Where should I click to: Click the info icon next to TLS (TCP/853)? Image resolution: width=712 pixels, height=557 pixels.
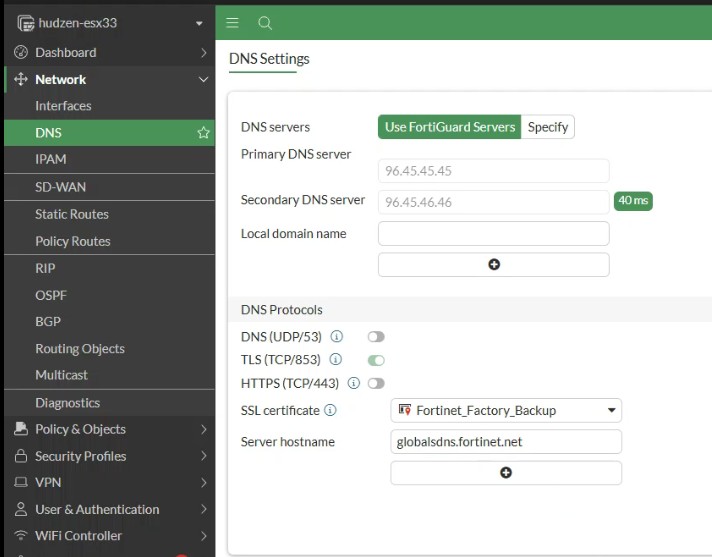335,360
